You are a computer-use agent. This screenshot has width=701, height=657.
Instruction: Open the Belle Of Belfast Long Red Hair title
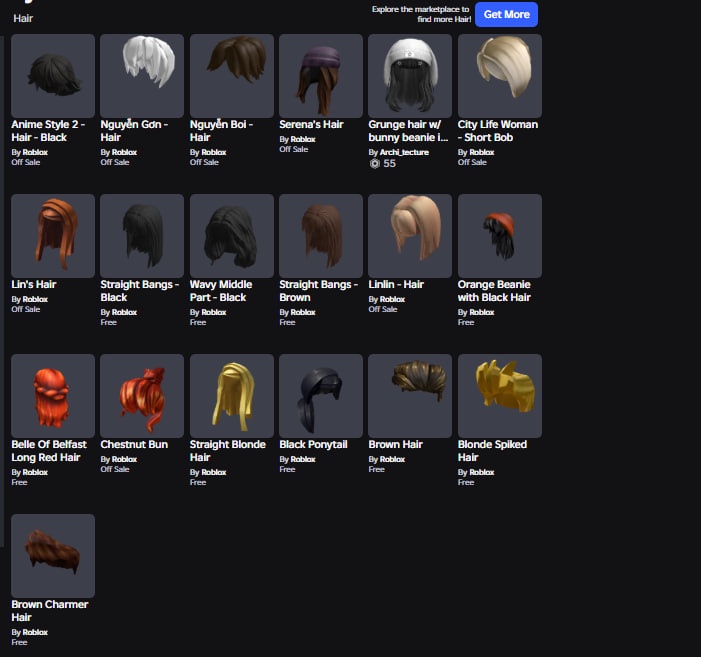pos(49,451)
